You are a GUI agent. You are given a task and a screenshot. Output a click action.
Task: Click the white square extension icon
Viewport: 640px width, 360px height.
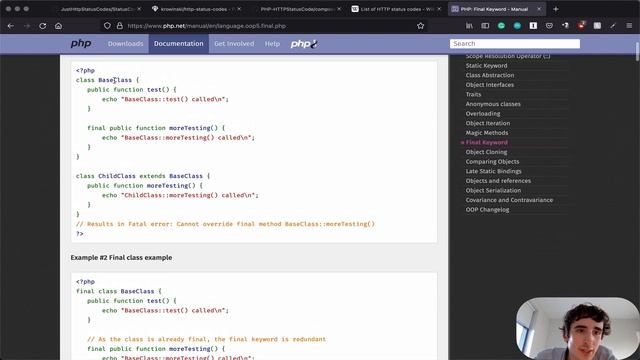coord(533,26)
